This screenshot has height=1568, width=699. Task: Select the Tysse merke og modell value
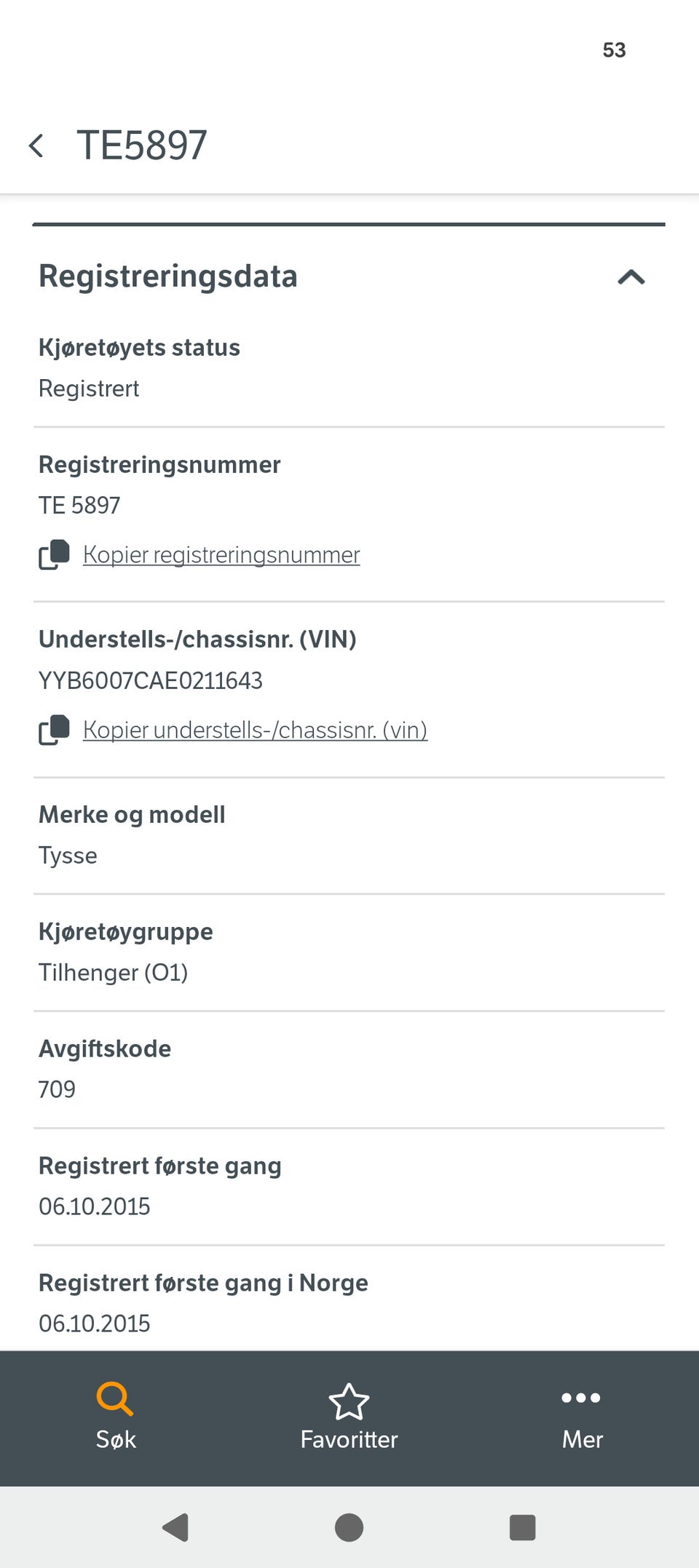(68, 856)
